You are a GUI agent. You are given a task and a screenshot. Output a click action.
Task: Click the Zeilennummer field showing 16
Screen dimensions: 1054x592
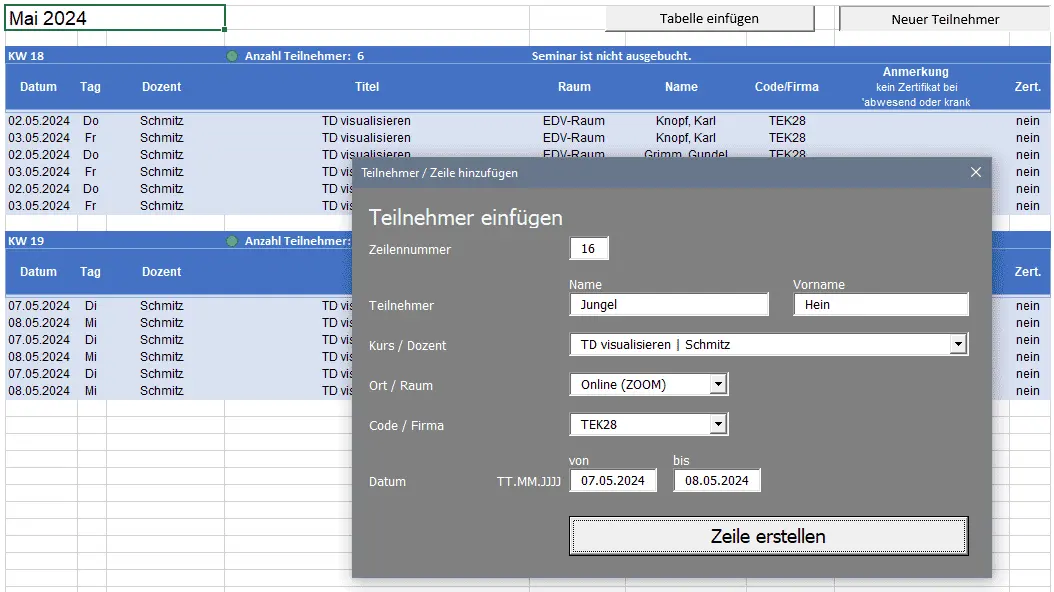click(588, 248)
